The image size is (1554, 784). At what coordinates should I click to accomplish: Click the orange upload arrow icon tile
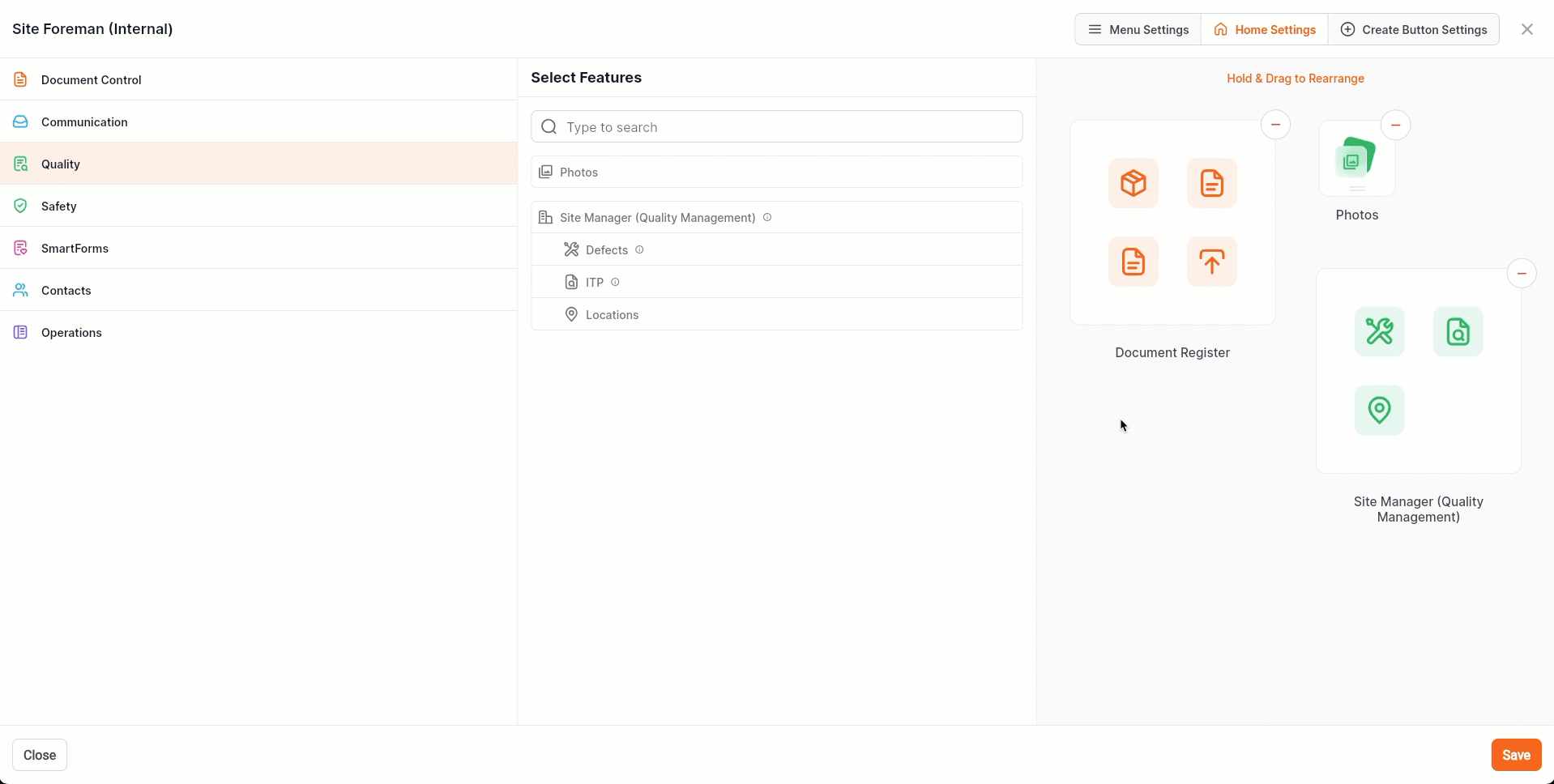1211,262
